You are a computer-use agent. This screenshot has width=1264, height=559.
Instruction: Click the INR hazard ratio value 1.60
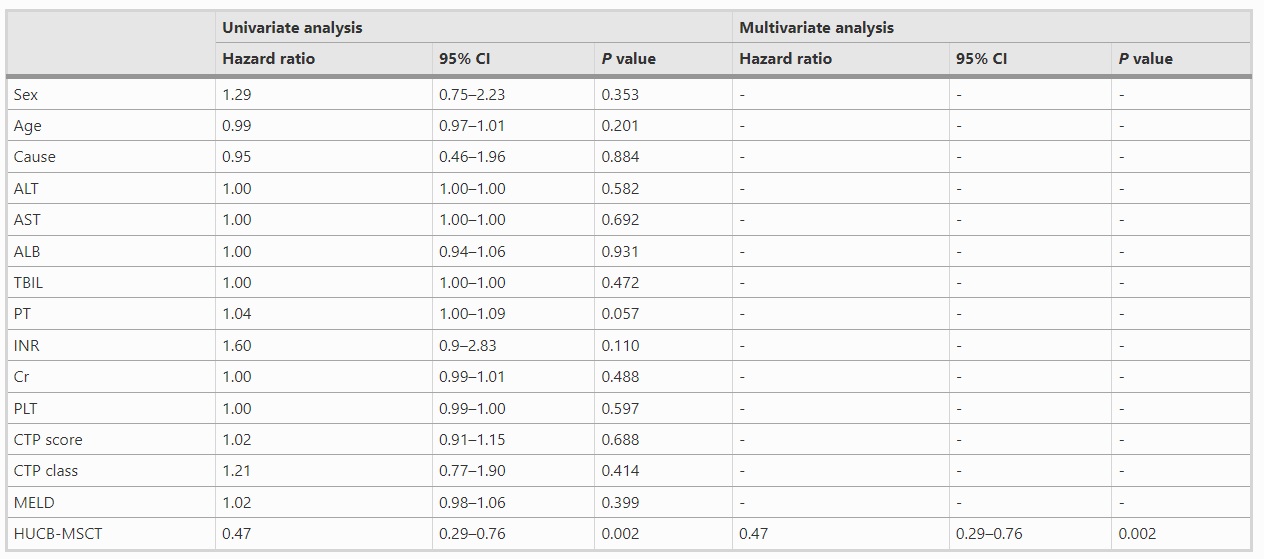pyautogui.click(x=237, y=346)
